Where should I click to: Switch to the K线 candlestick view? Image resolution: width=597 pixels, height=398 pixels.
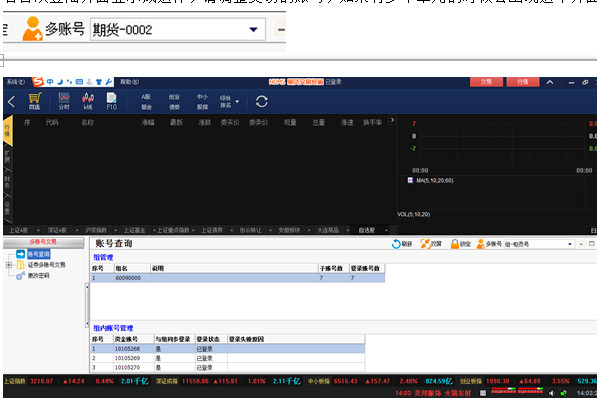click(88, 101)
